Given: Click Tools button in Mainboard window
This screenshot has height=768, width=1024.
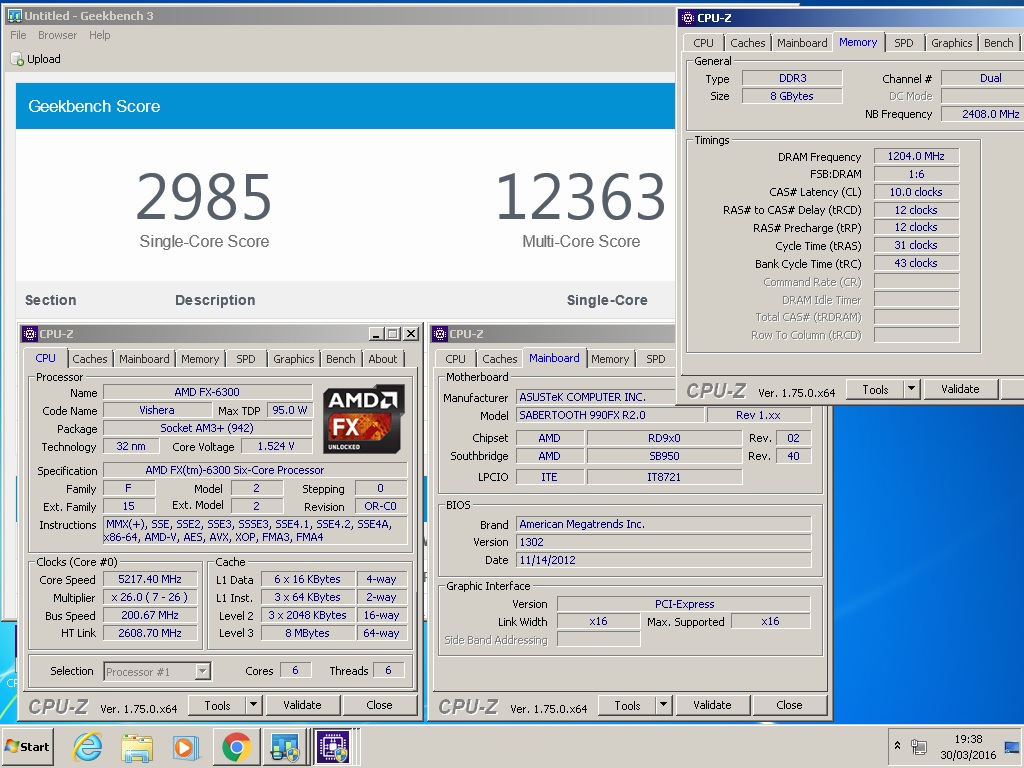Looking at the screenshot, I should pos(628,705).
